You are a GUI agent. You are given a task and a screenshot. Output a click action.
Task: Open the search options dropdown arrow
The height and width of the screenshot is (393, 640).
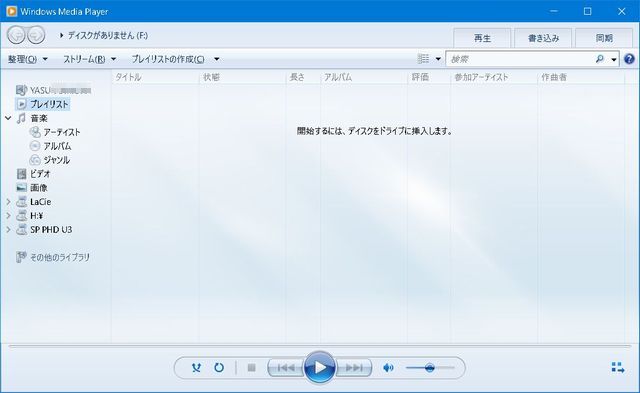pyautogui.click(x=613, y=60)
